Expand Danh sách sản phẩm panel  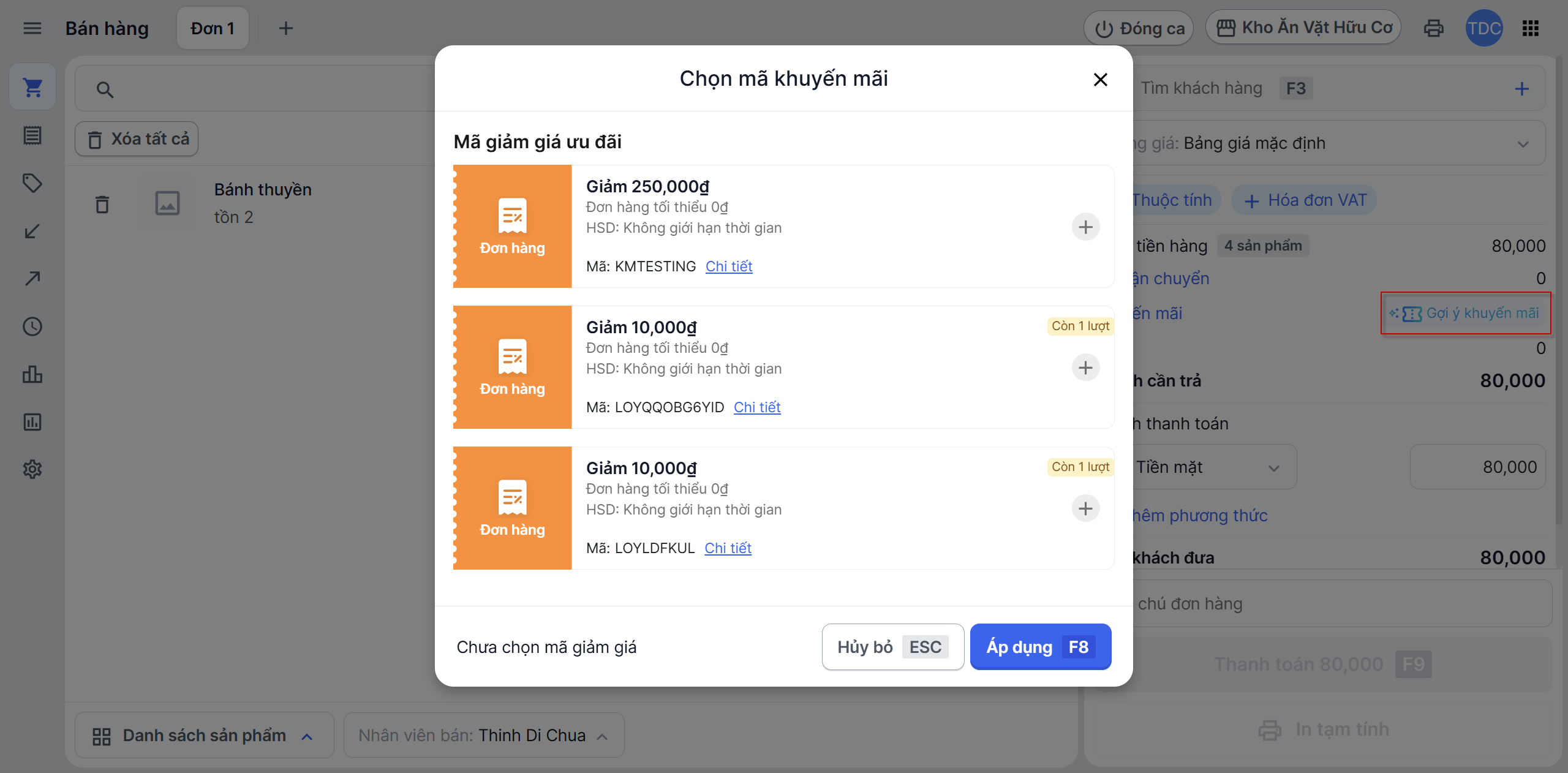[x=204, y=735]
